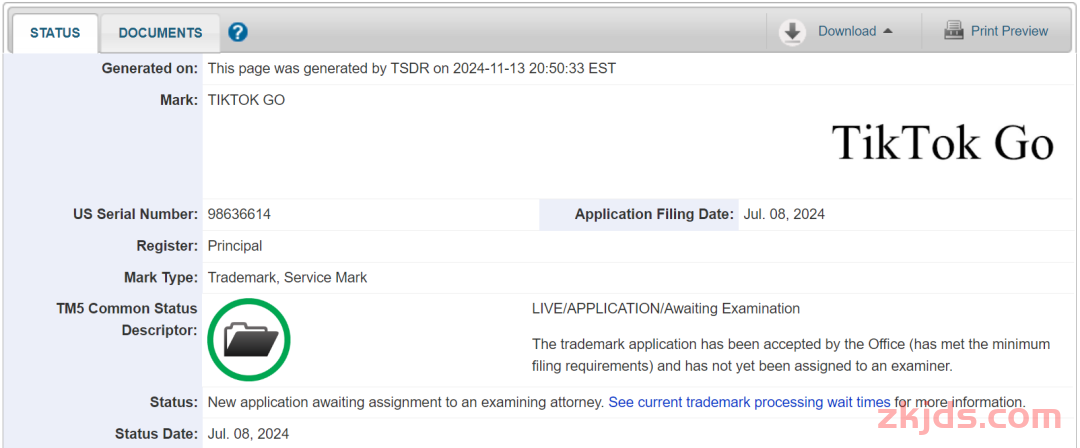Open the Download menu label
1080x448 pixels.
[847, 31]
